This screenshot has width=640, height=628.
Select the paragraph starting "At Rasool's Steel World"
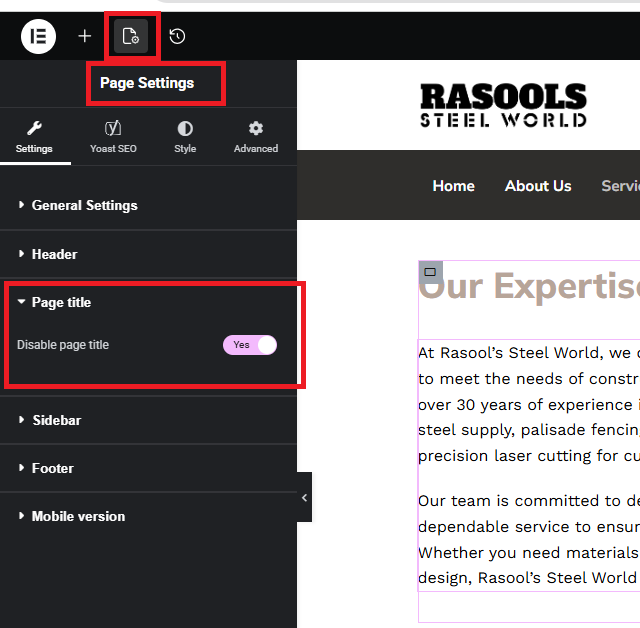point(529,404)
